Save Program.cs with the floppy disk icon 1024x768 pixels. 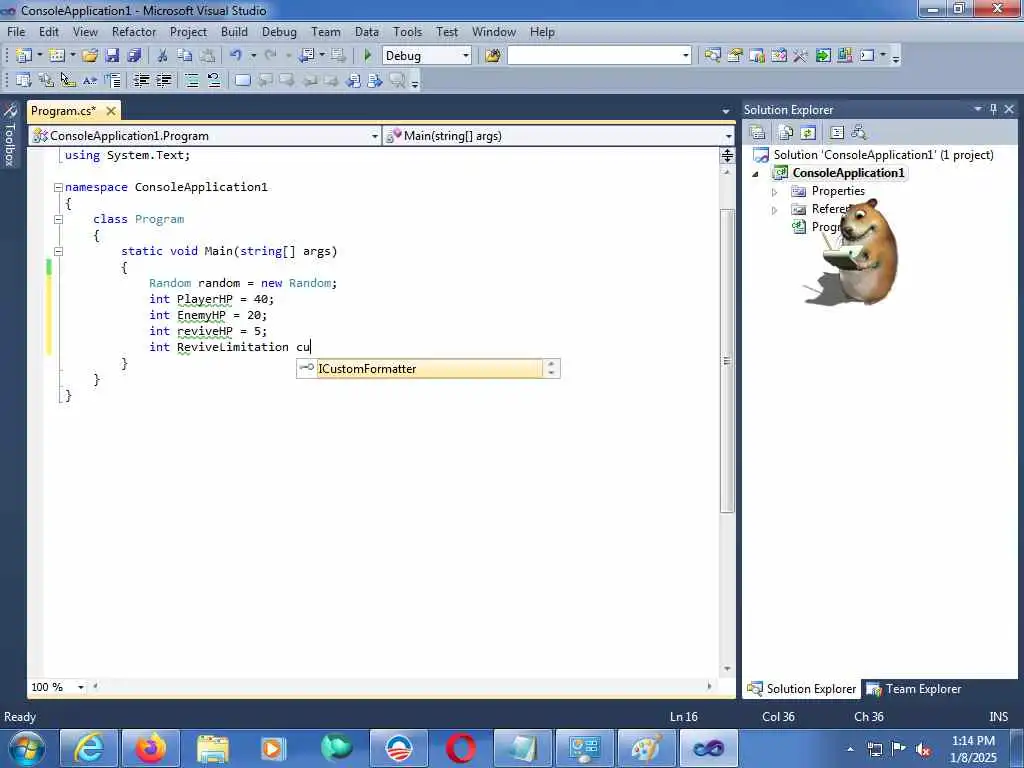point(112,56)
